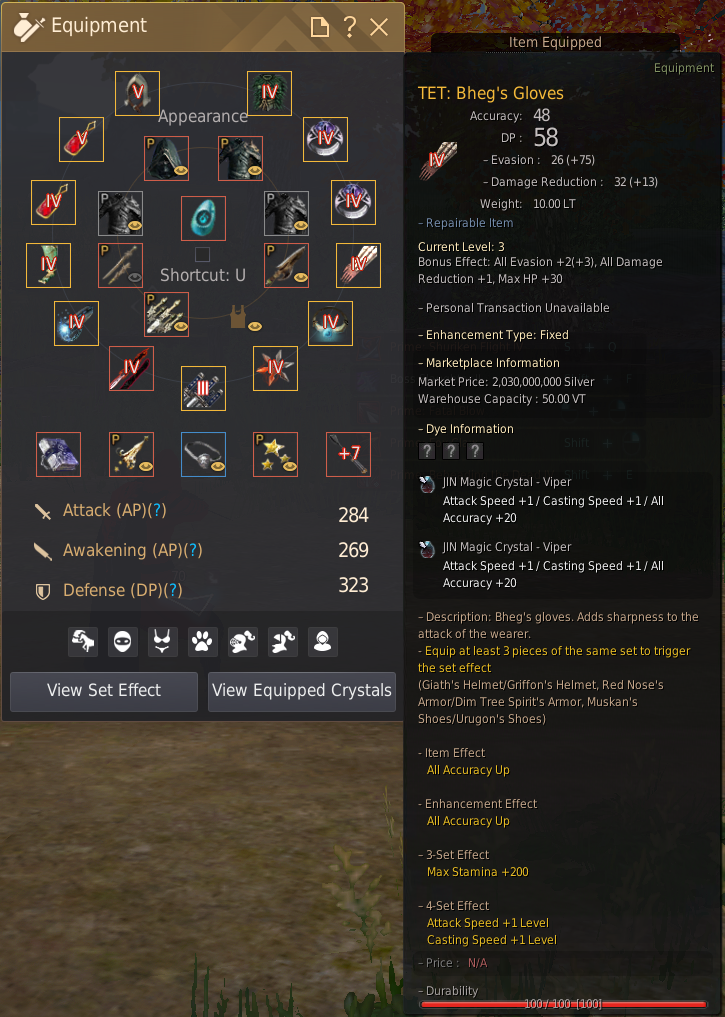725x1017 pixels.
Task: Open Awakening (AP) help question mark
Action: (193, 551)
